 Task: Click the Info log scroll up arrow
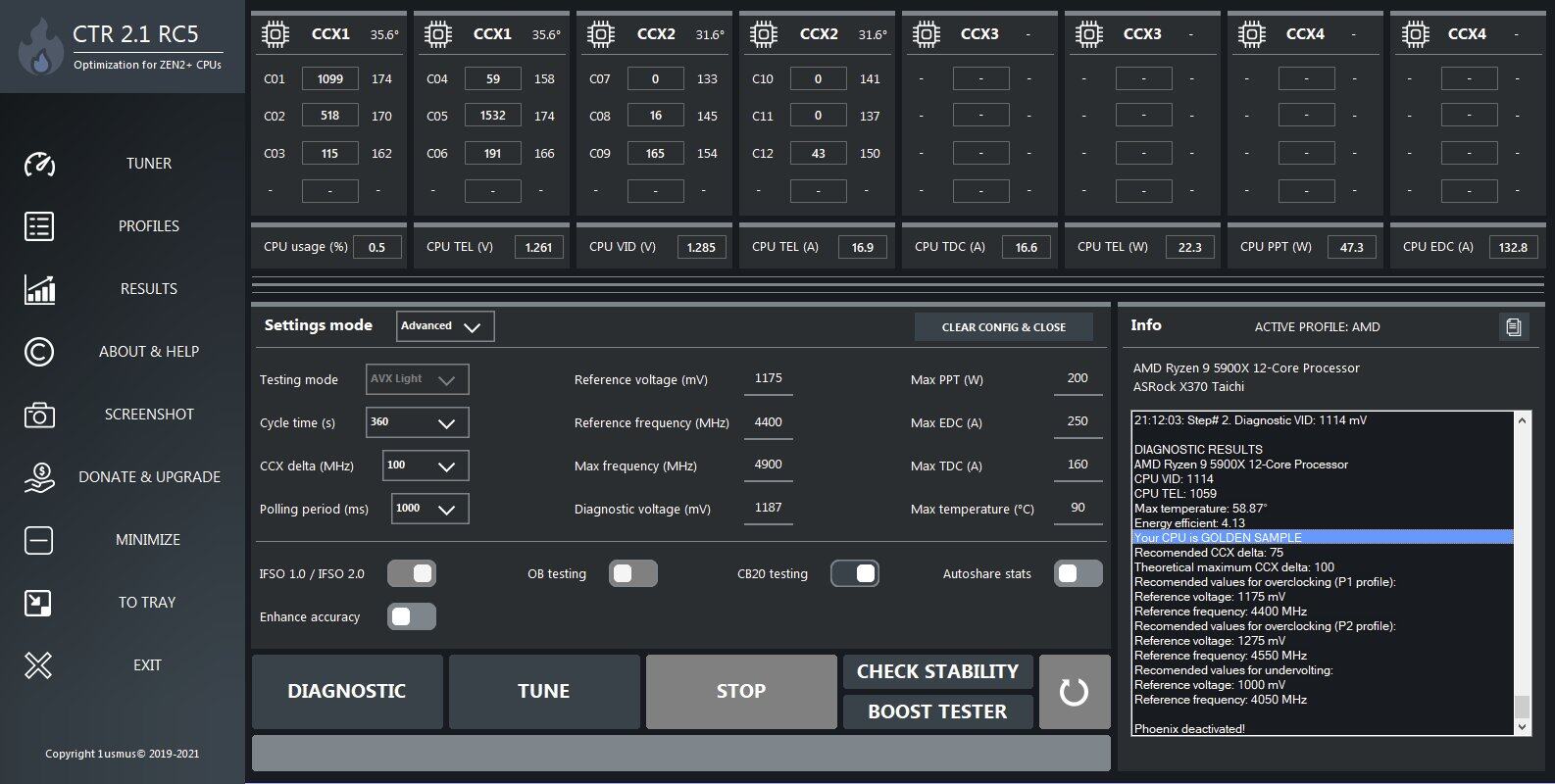[x=1522, y=420]
